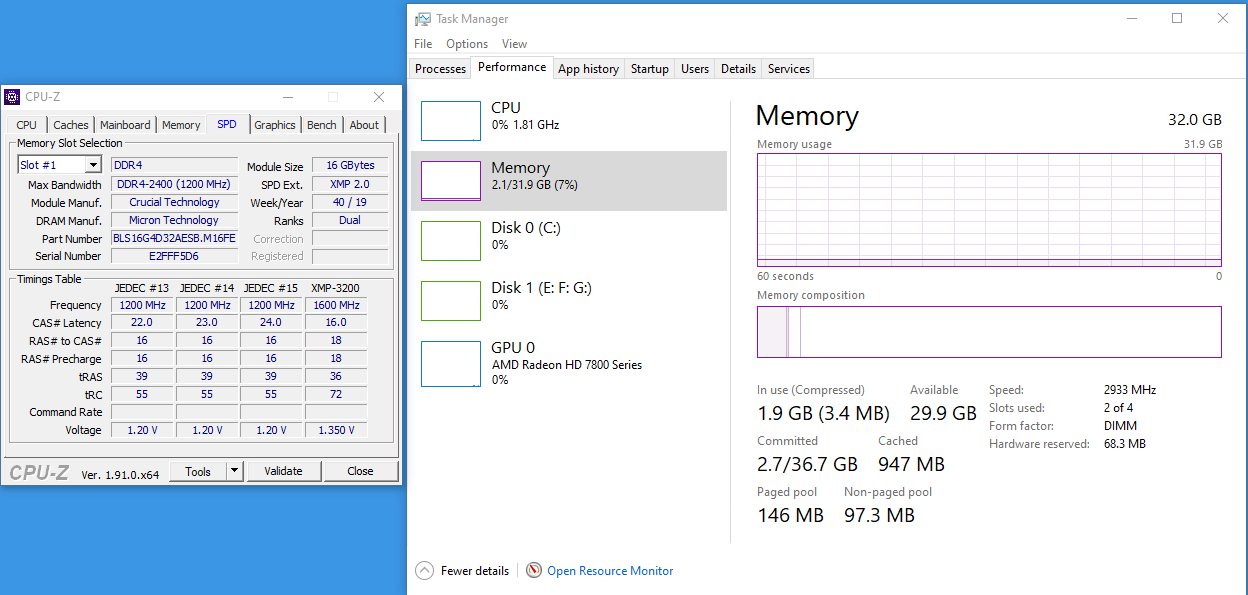Viewport: 1248px width, 595px height.
Task: Open the Processes tab in Task Manager
Action: click(440, 69)
